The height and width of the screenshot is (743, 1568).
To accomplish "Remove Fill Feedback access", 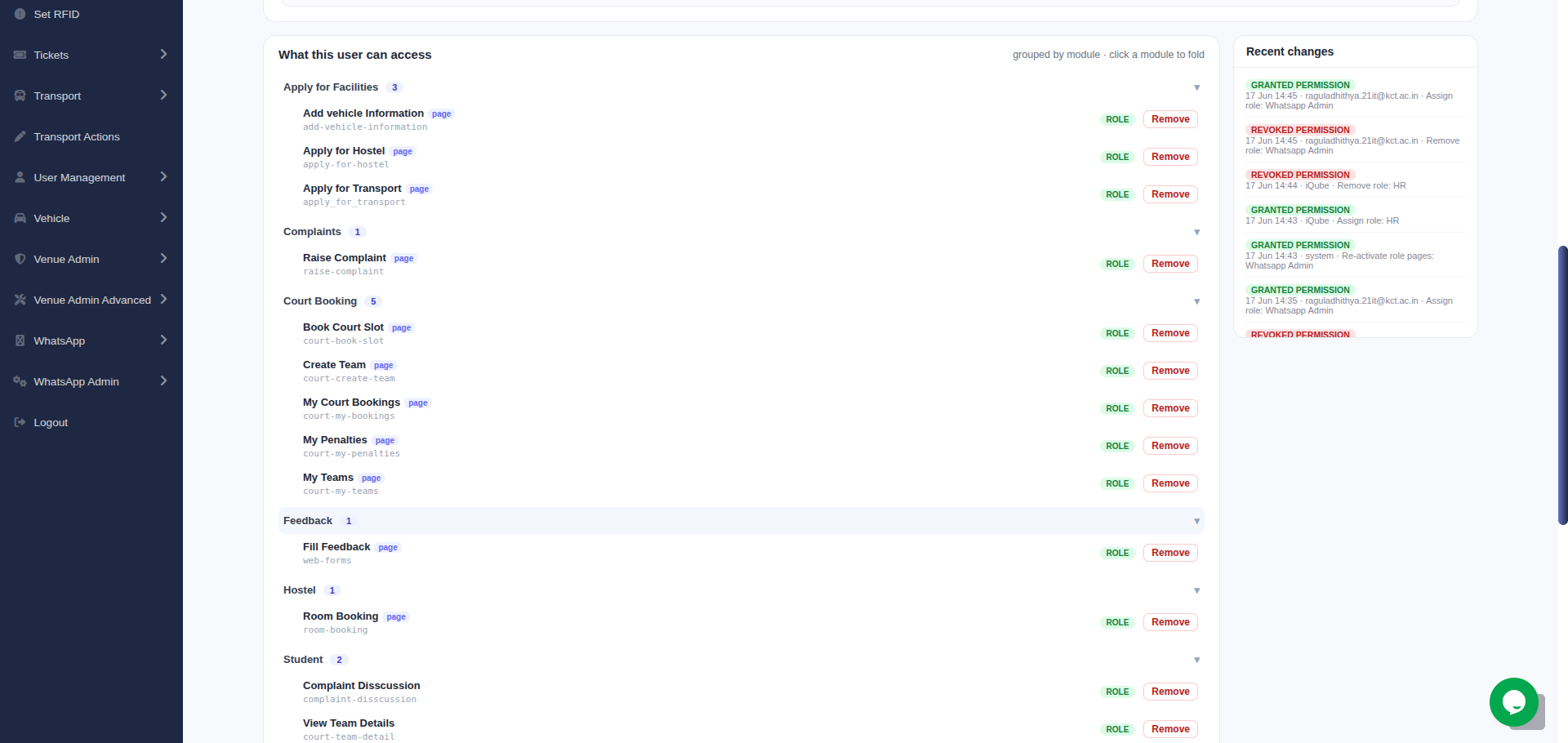I will [x=1170, y=553].
